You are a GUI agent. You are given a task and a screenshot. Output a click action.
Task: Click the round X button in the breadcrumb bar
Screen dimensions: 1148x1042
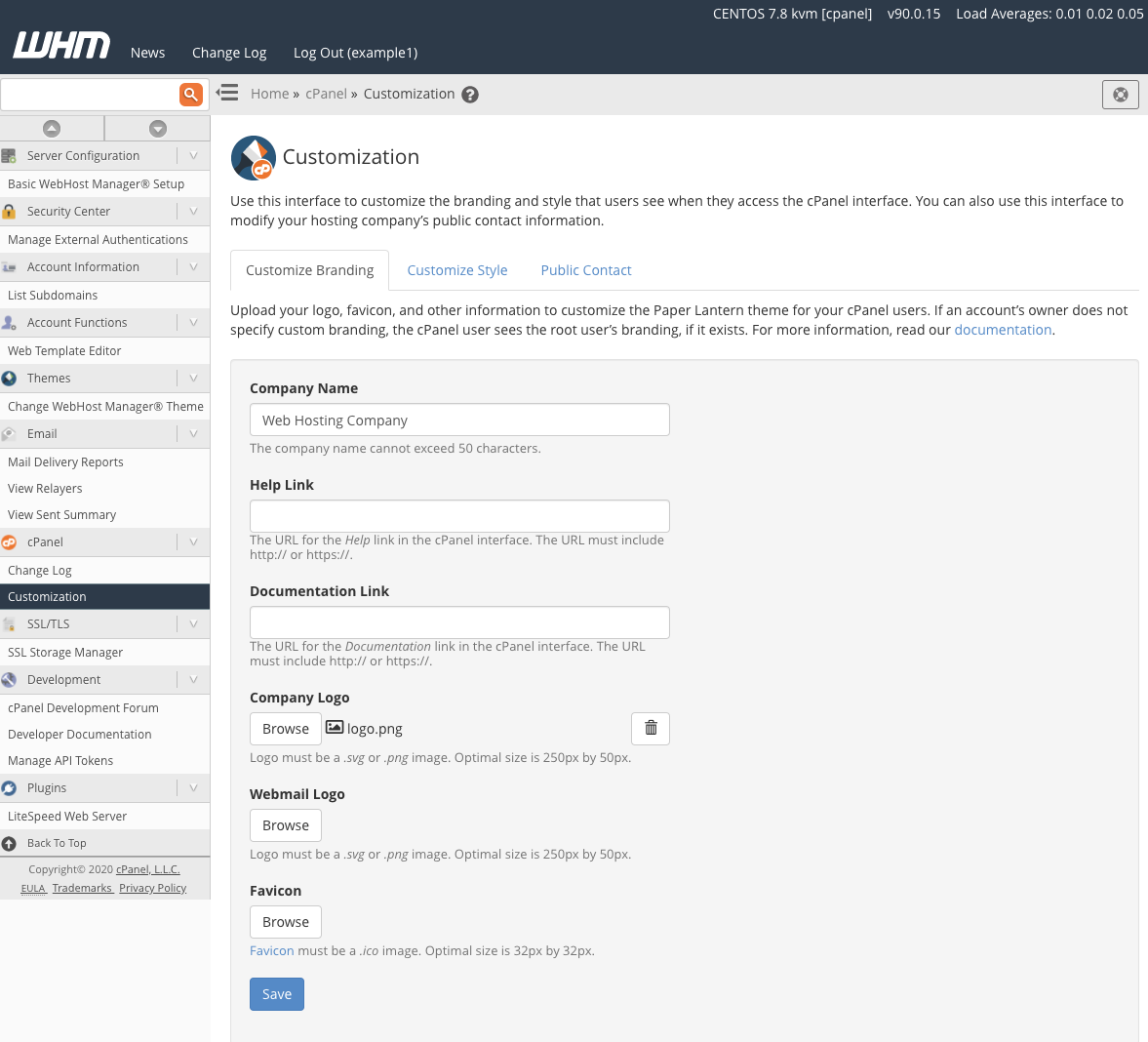[1121, 95]
